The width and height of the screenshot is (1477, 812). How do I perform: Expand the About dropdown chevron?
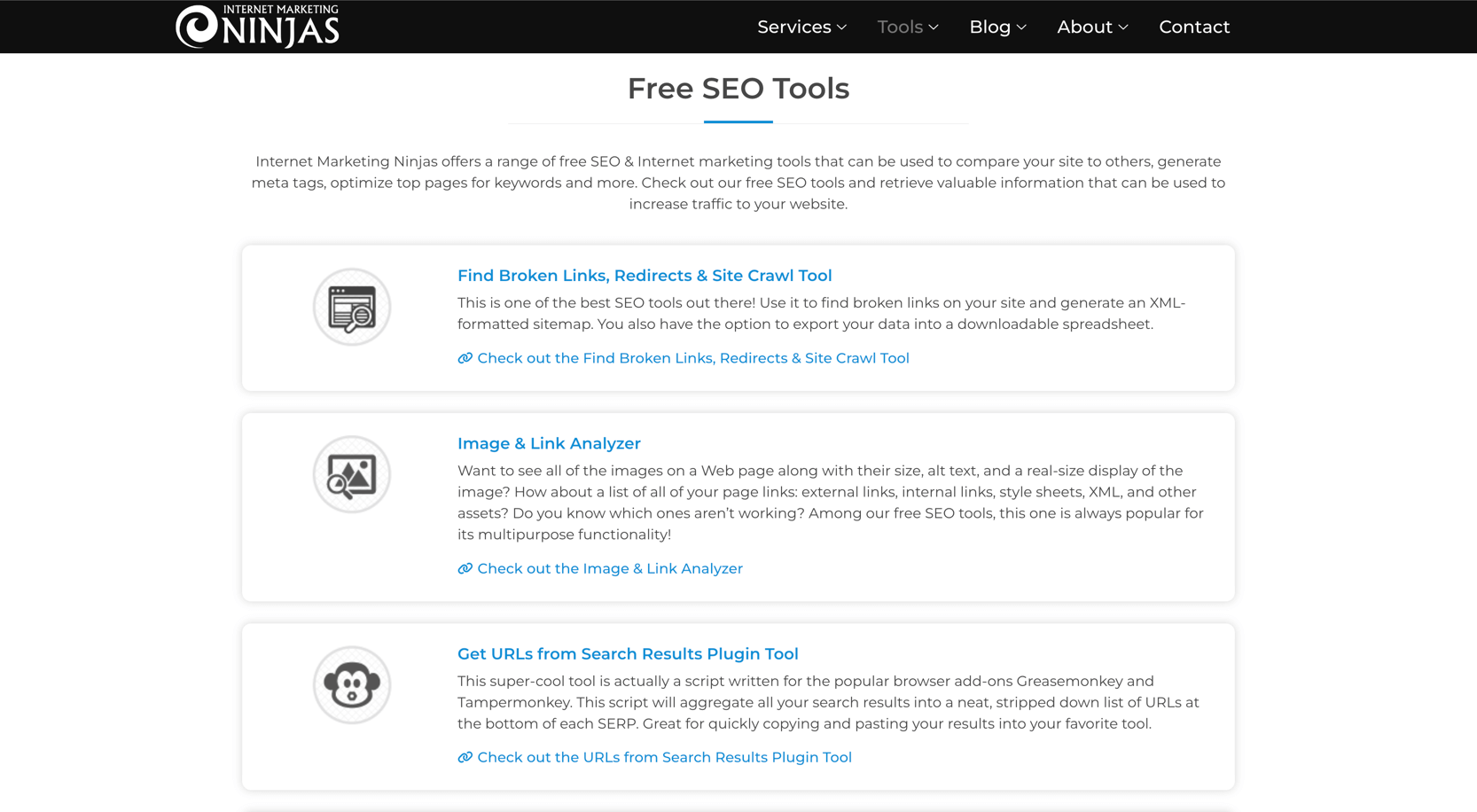click(1123, 27)
